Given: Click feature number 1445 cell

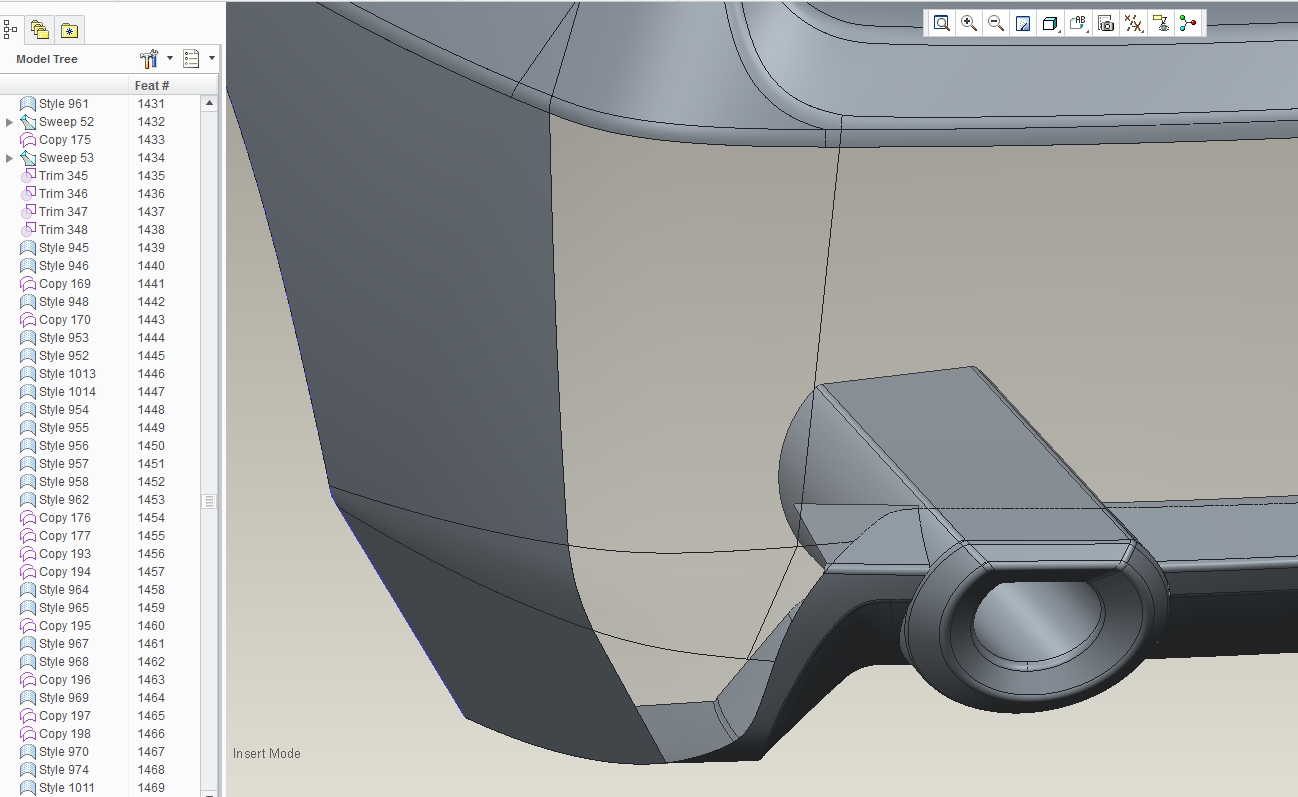Looking at the screenshot, I should point(151,356).
